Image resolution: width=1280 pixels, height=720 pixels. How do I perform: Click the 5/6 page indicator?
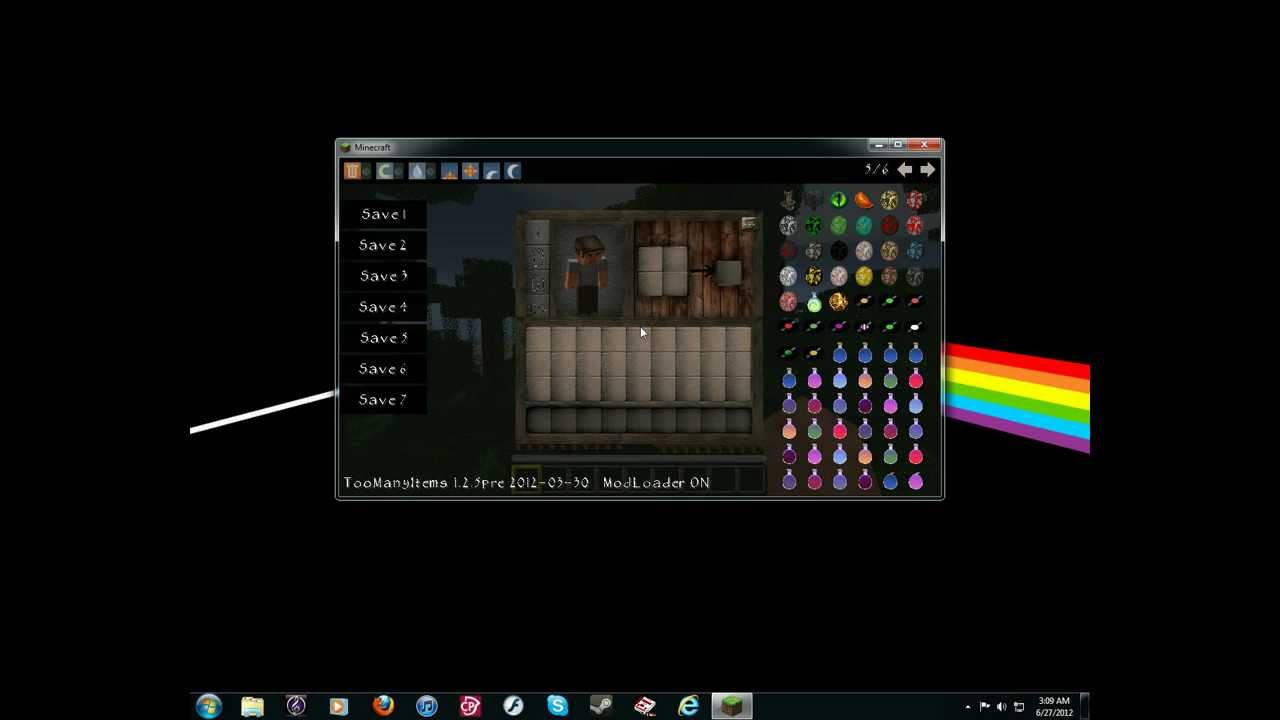(876, 170)
